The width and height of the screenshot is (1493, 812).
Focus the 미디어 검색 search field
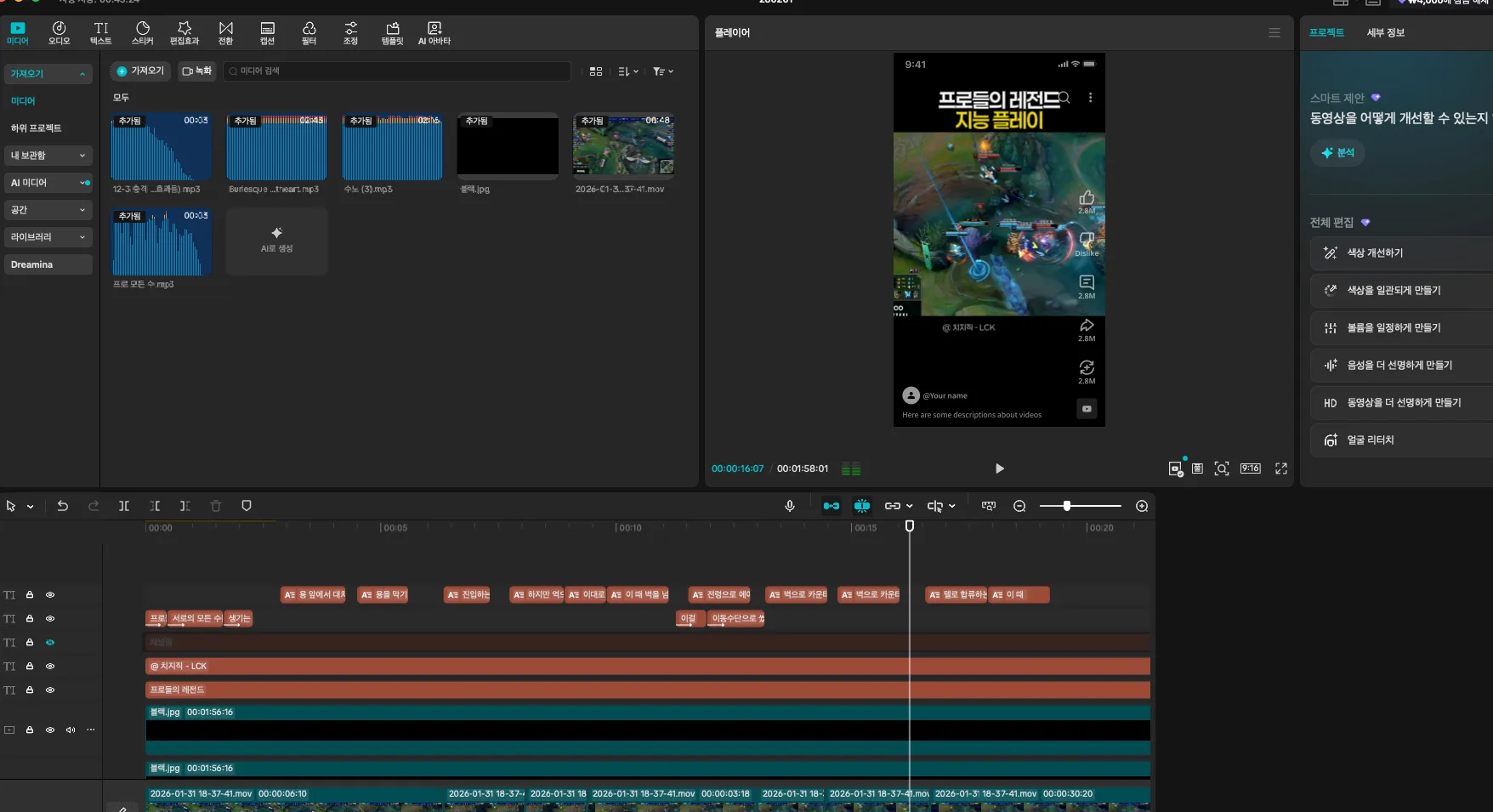pos(396,71)
